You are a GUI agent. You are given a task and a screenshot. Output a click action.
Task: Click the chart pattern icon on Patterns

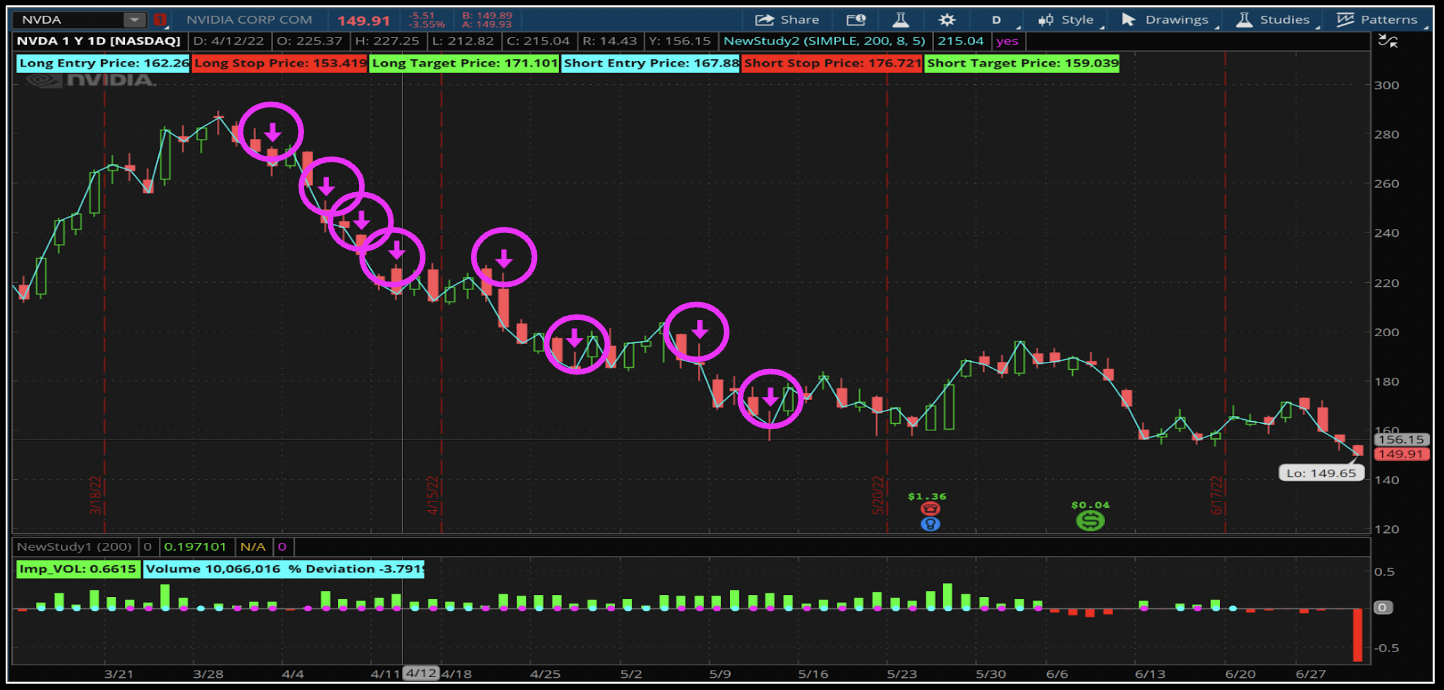(1345, 19)
